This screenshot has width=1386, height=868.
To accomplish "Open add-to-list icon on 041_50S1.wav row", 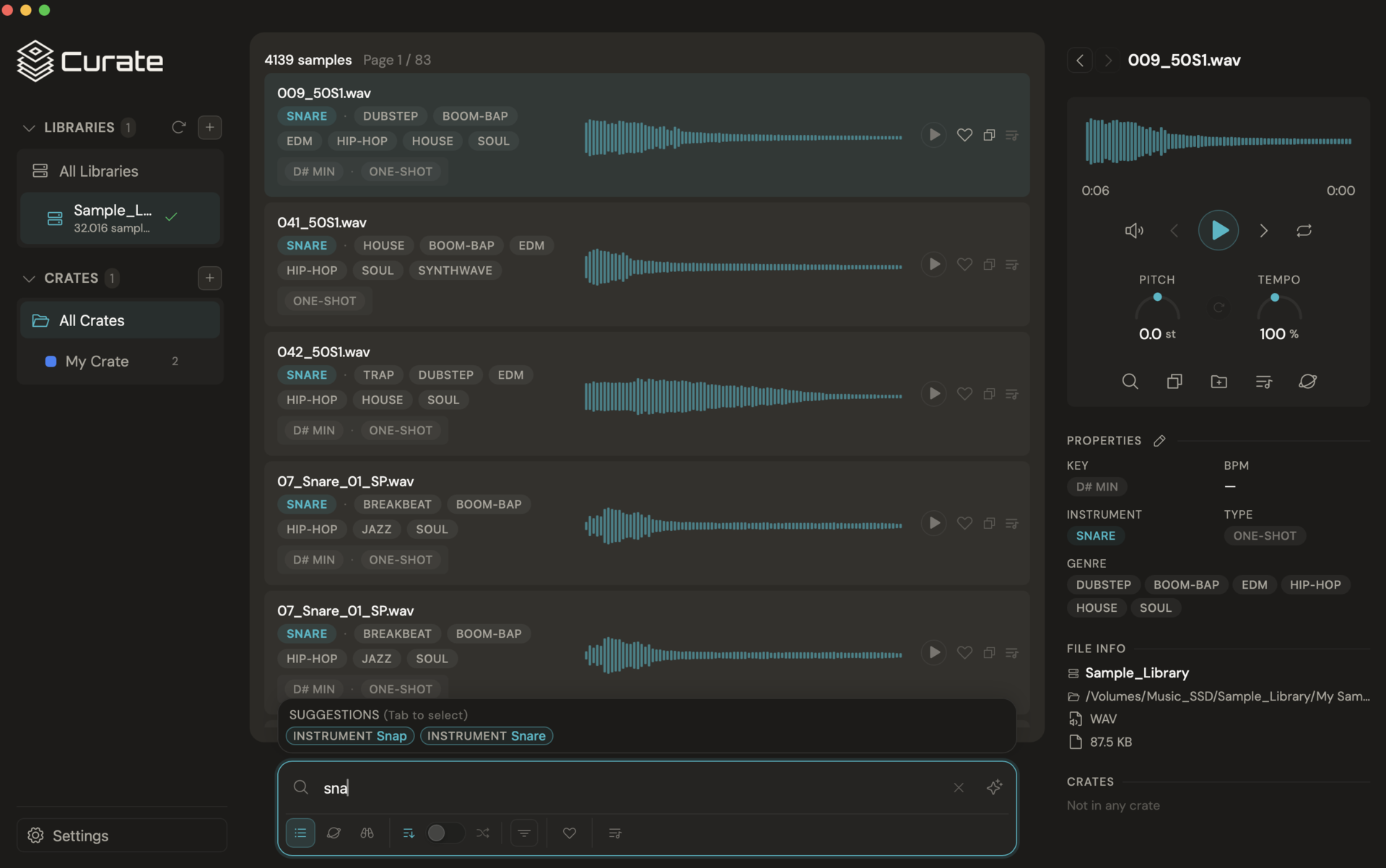I will point(1012,264).
